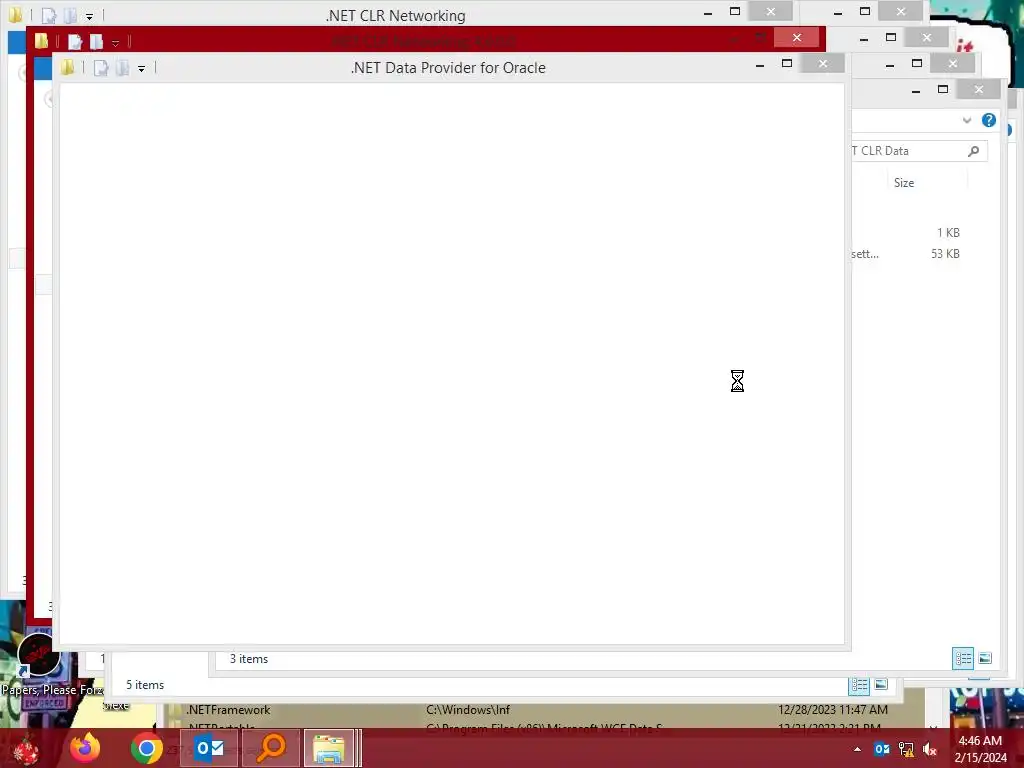
Task: Open the system menu folder icon of .NET Data Provider for Oracle window
Action: 67,67
